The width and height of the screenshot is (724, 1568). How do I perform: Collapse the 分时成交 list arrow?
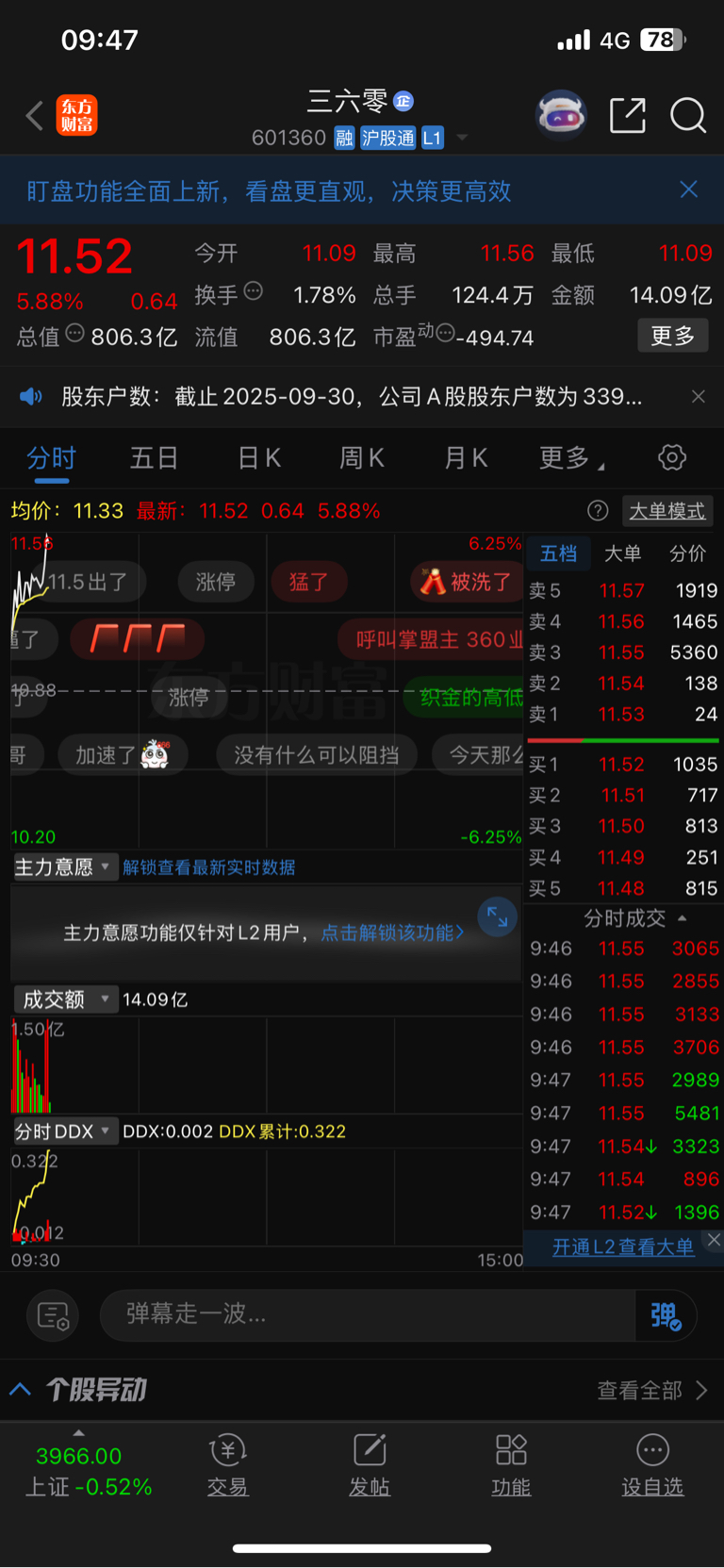point(682,918)
